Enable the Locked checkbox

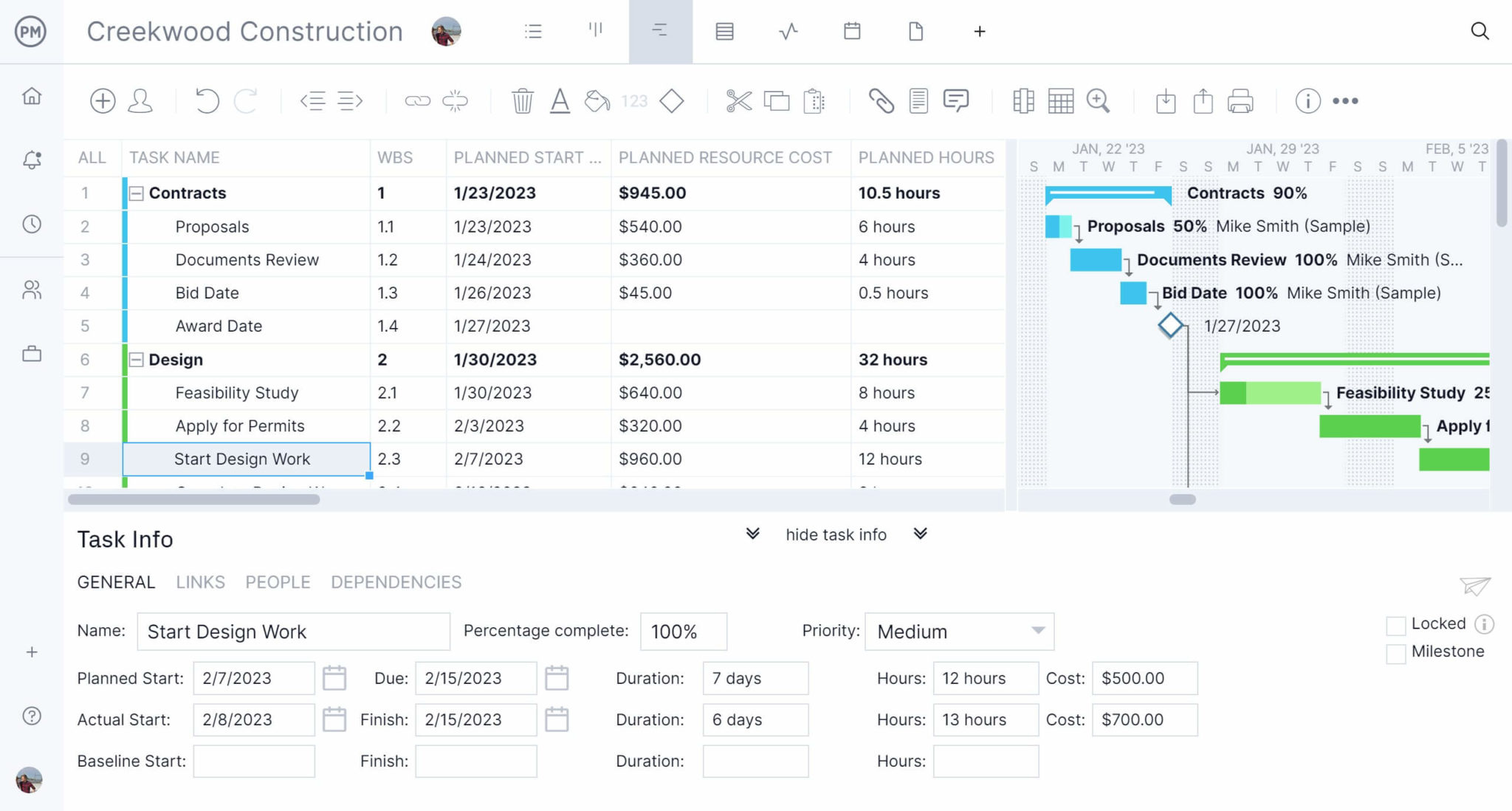coord(1396,626)
